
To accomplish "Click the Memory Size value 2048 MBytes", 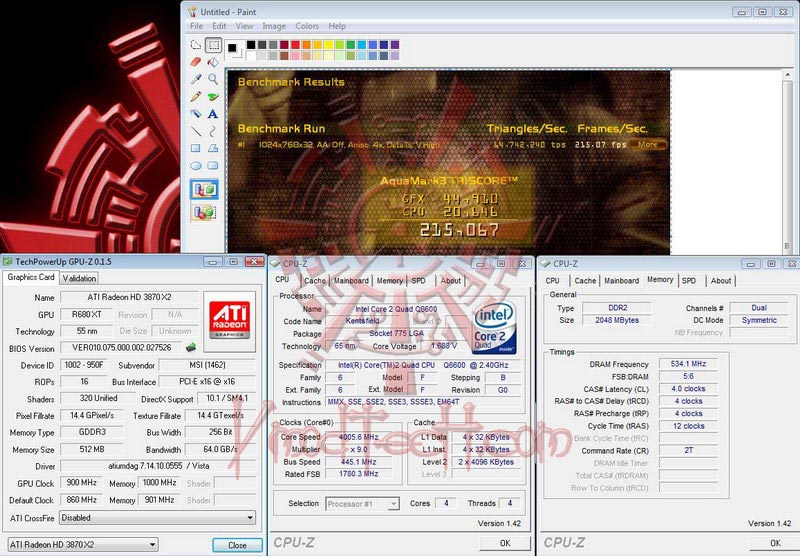I will tap(617, 320).
